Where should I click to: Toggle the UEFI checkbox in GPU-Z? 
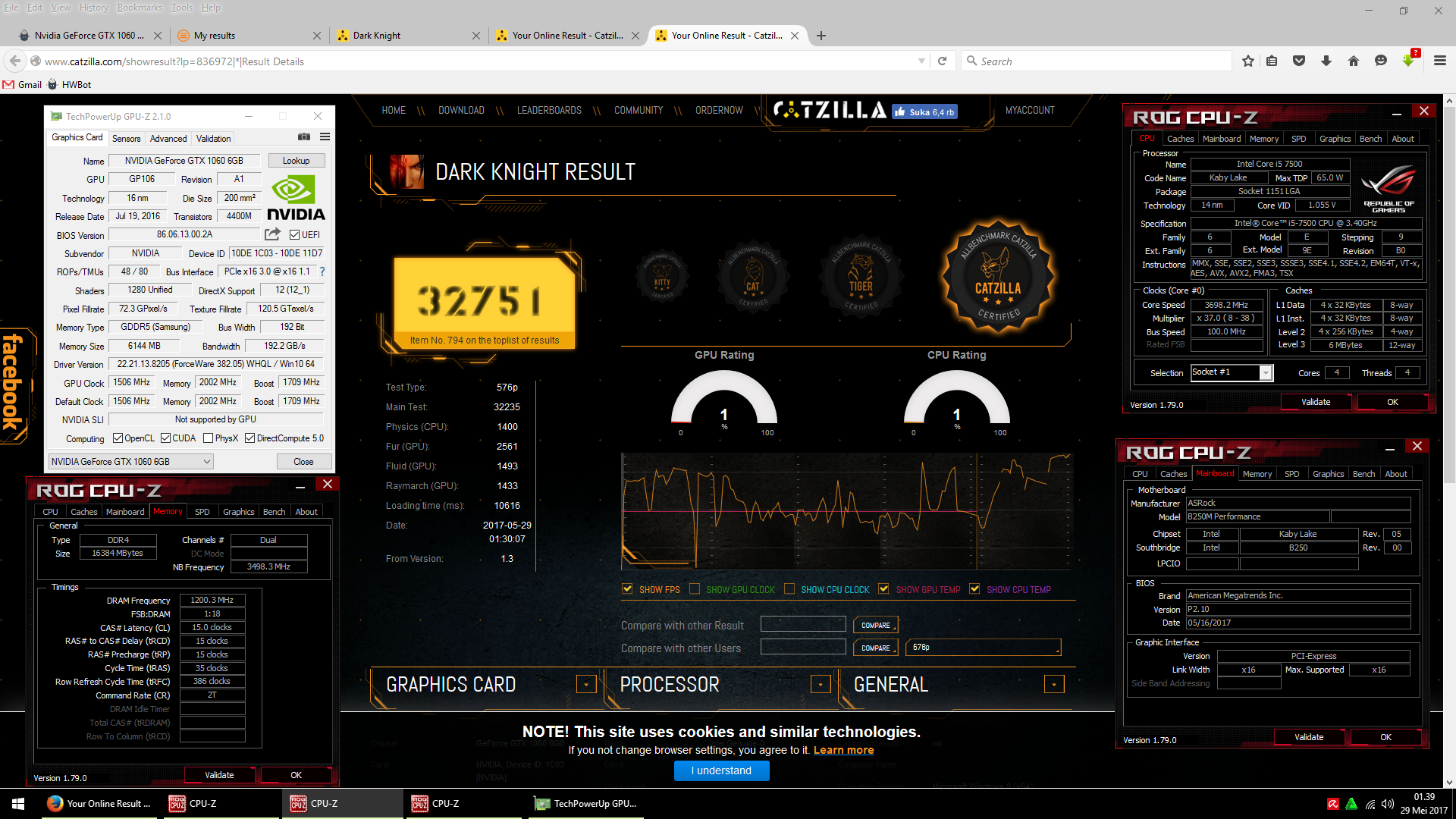pyautogui.click(x=294, y=235)
